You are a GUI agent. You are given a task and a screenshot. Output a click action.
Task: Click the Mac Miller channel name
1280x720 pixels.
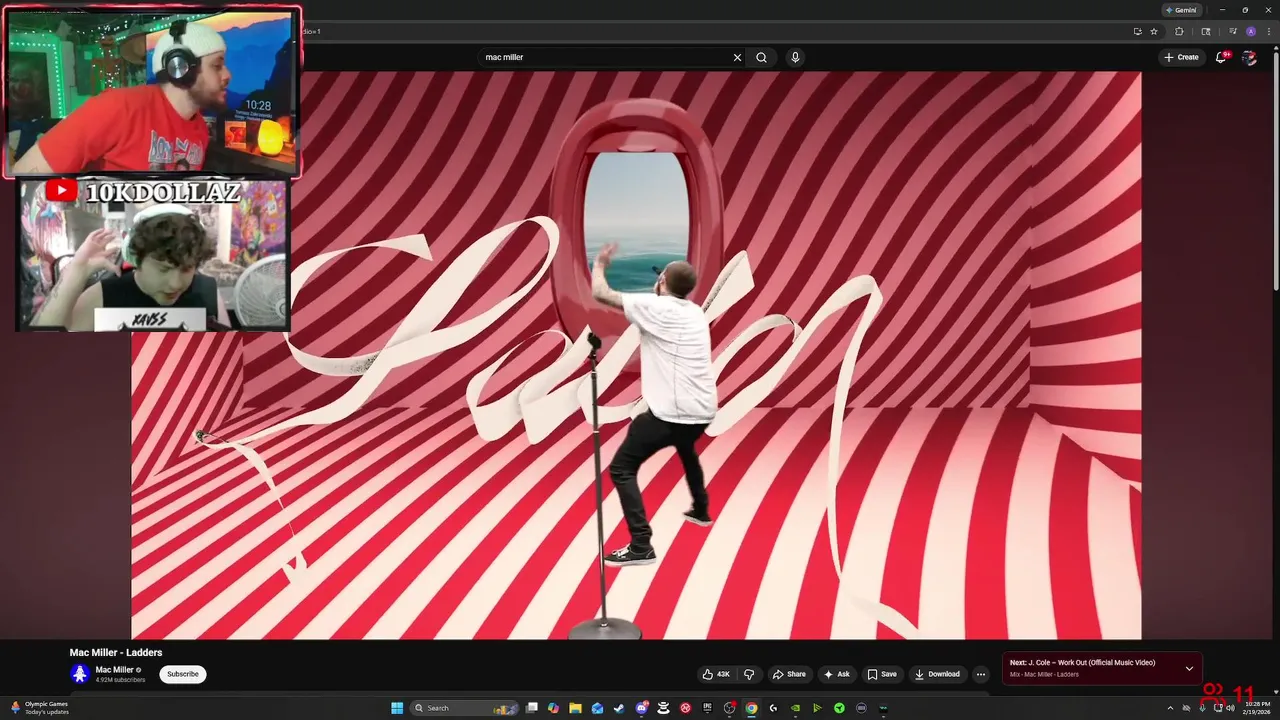[115, 669]
